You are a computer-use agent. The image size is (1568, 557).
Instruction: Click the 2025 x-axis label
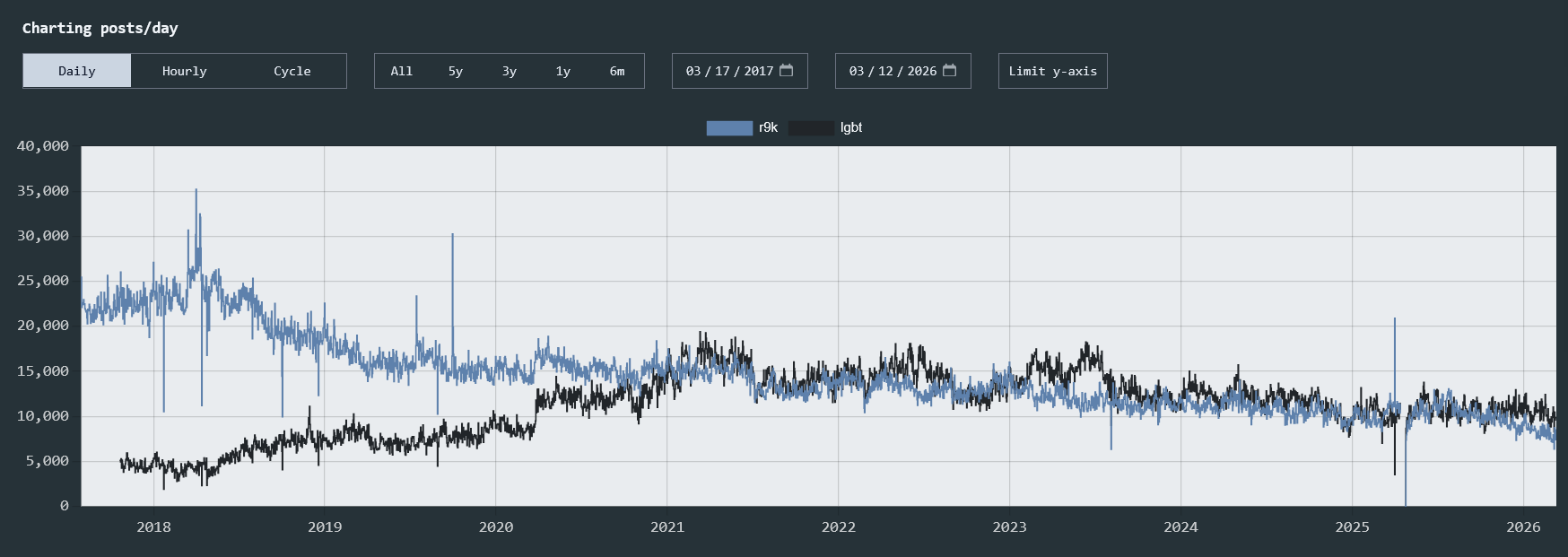pos(1352,527)
